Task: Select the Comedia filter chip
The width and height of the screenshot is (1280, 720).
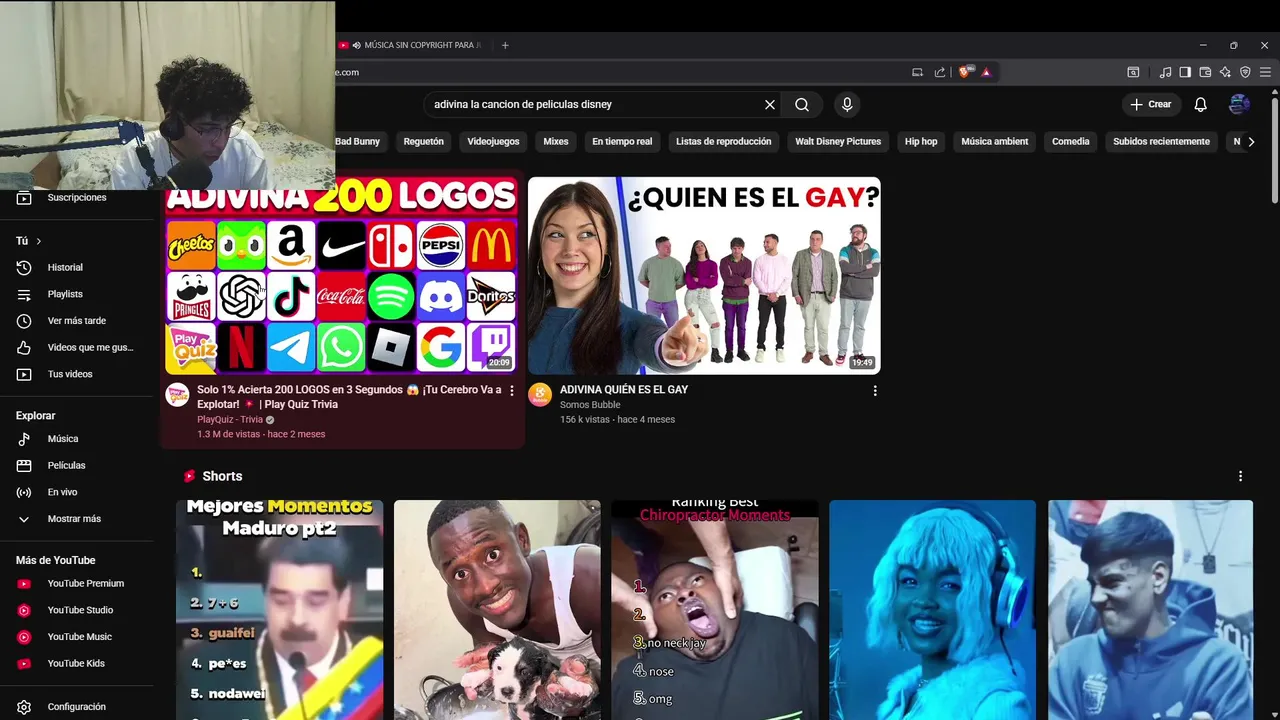Action: point(1071,142)
